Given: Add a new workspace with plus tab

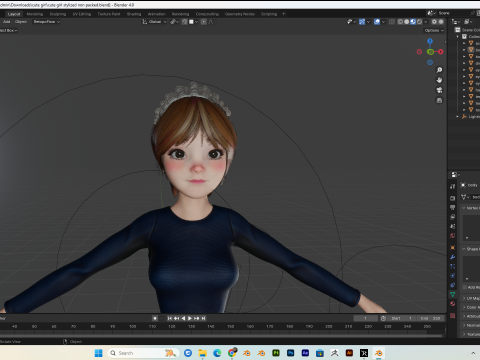Looking at the screenshot, I should click(284, 14).
